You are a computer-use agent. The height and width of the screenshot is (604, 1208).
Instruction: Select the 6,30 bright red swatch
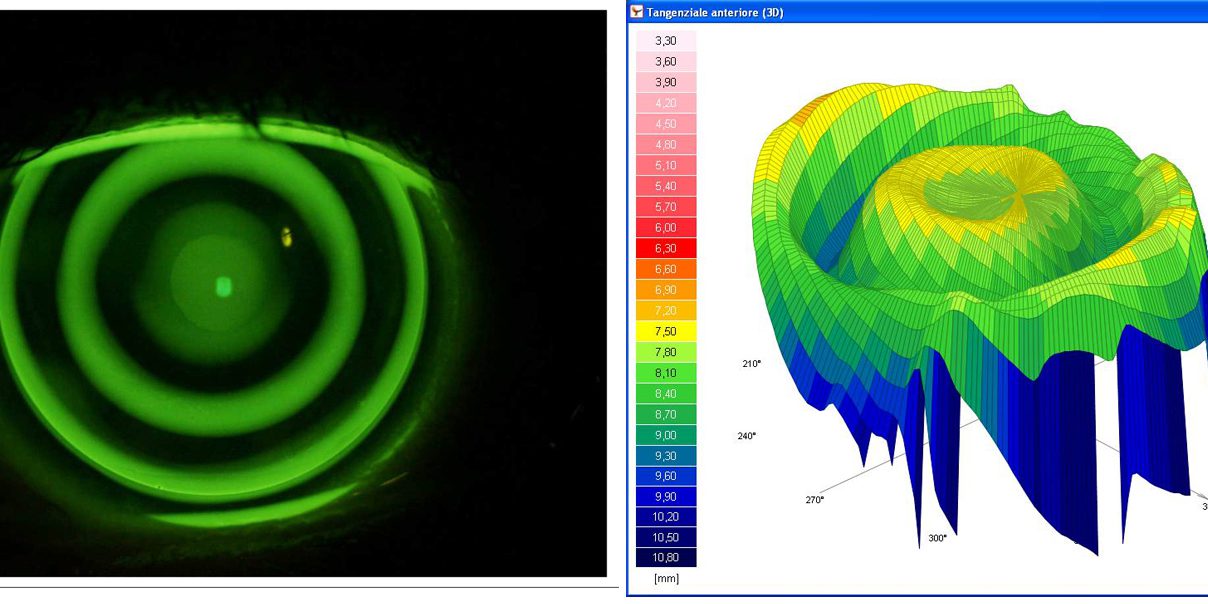pyautogui.click(x=665, y=248)
